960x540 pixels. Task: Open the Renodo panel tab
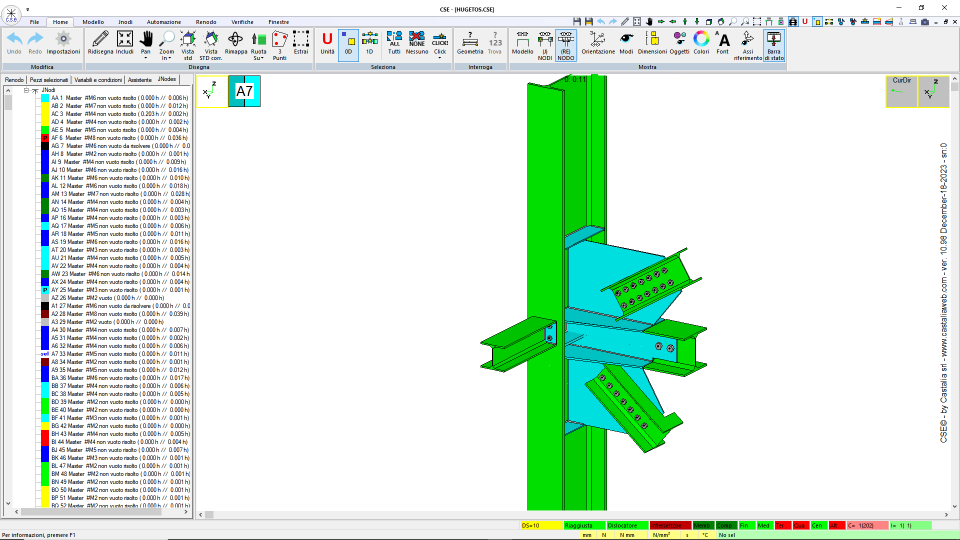14,80
